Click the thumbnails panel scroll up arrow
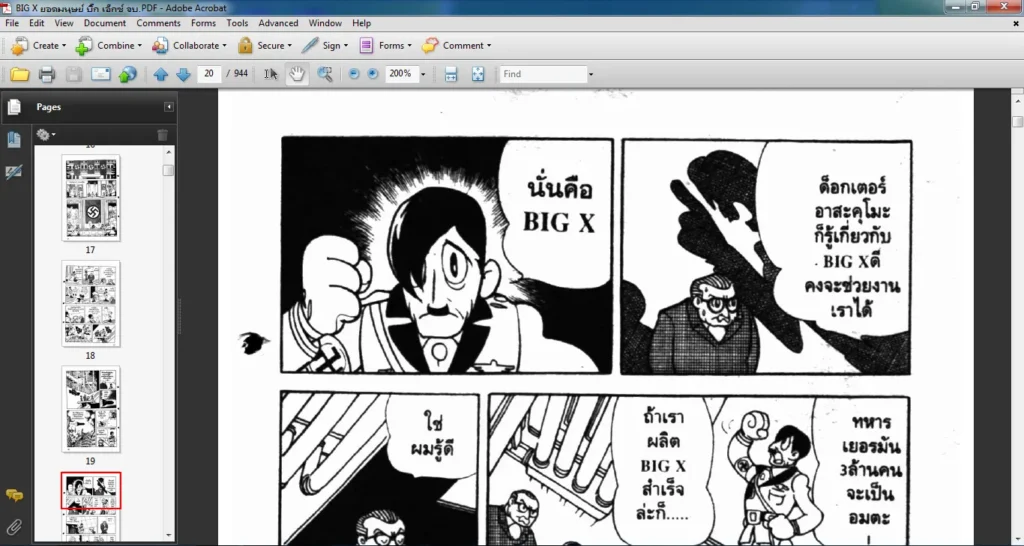The width and height of the screenshot is (1024, 546). pos(168,152)
